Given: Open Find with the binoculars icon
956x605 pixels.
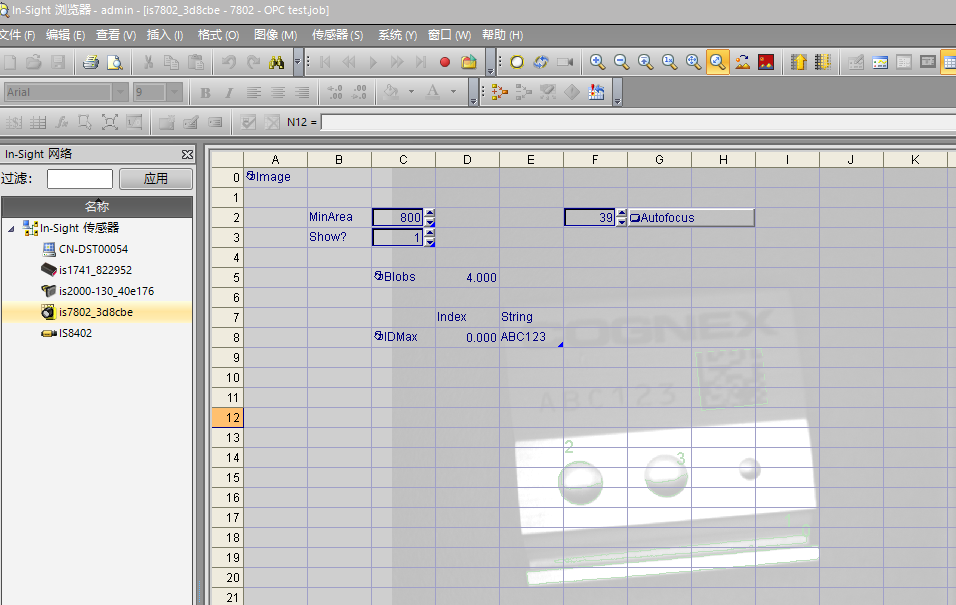Looking at the screenshot, I should [276, 62].
